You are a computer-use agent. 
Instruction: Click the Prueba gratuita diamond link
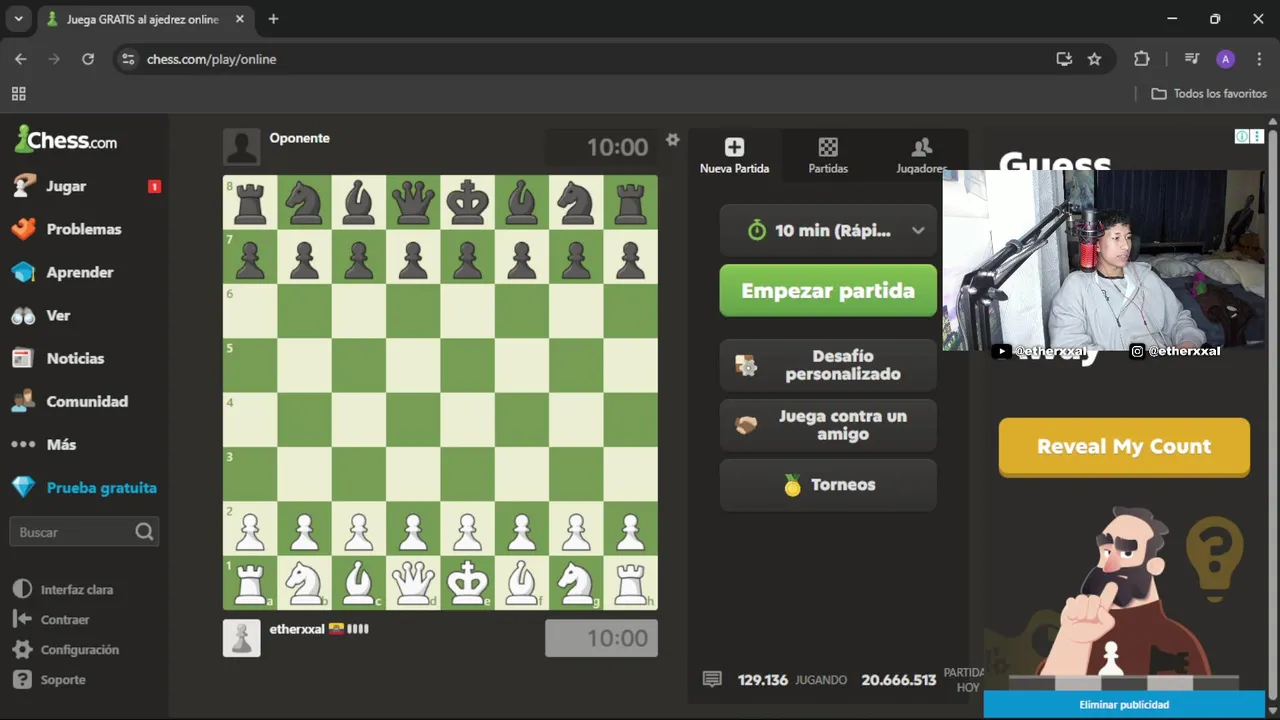84,488
